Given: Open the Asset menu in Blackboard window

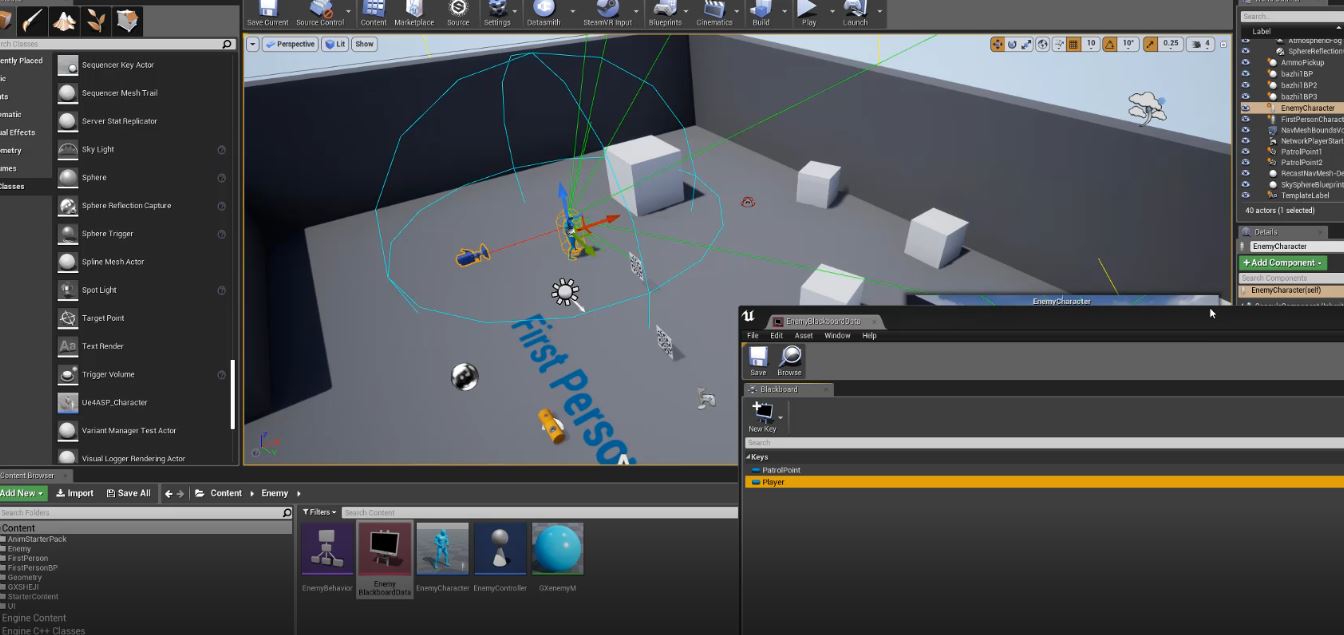Looking at the screenshot, I should tap(804, 336).
